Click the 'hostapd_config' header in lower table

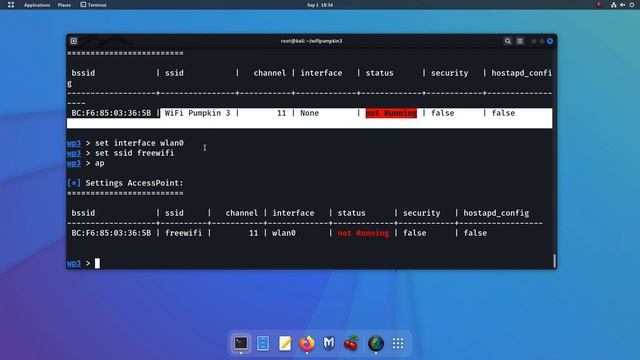coord(496,213)
